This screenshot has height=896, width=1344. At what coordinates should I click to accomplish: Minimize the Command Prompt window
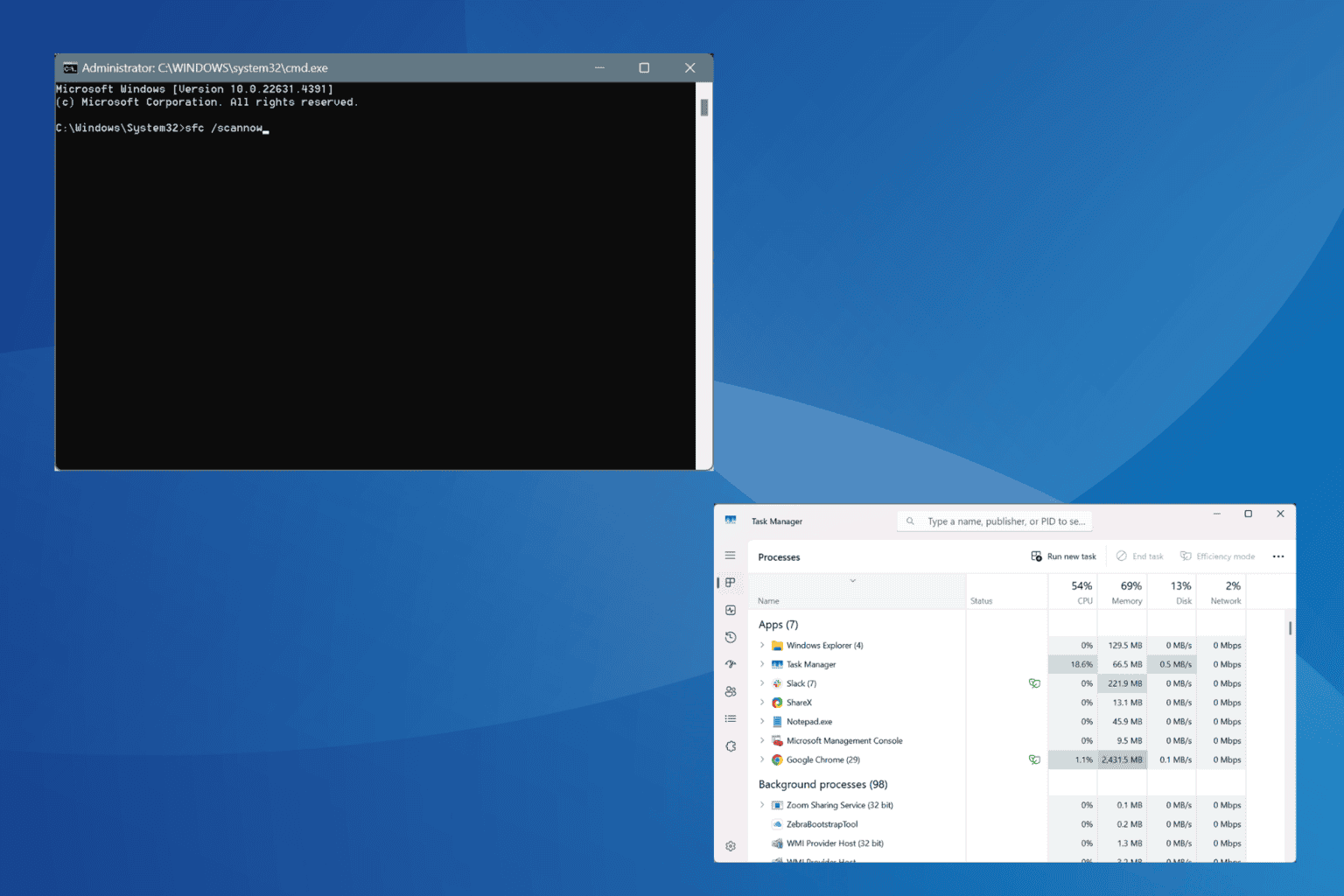pos(599,67)
